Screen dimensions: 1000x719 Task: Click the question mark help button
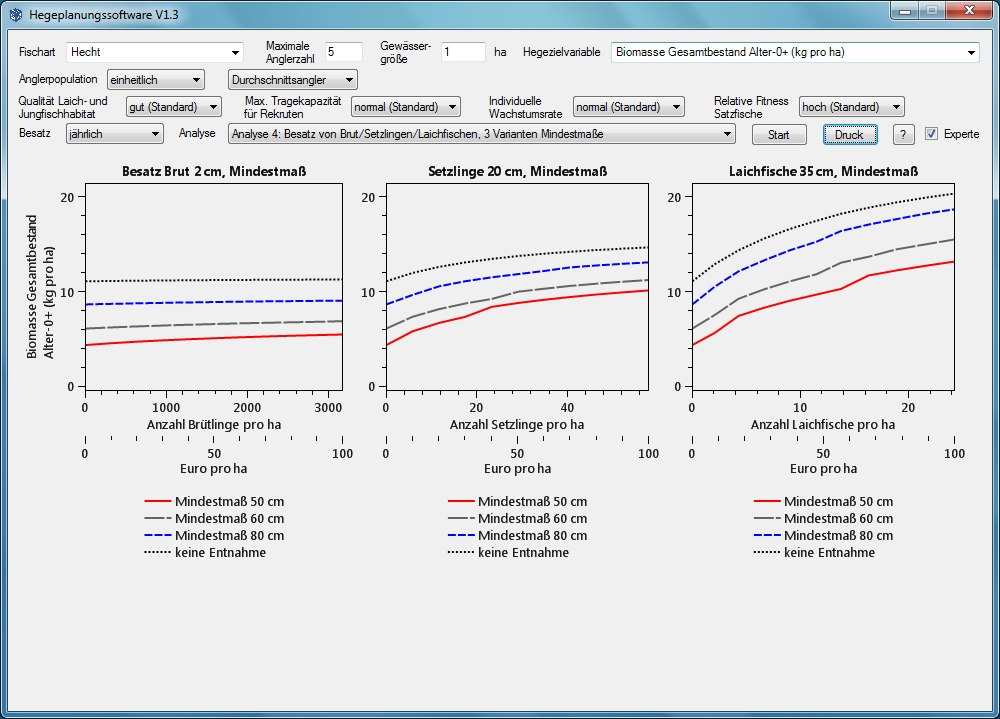pyautogui.click(x=903, y=135)
